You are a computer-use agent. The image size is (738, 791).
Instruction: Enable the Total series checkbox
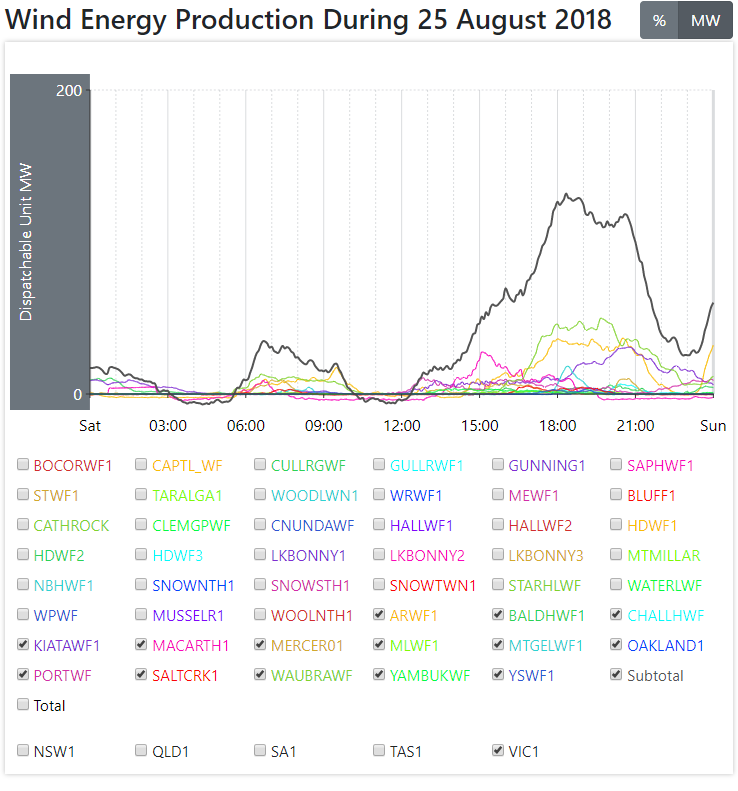23,705
